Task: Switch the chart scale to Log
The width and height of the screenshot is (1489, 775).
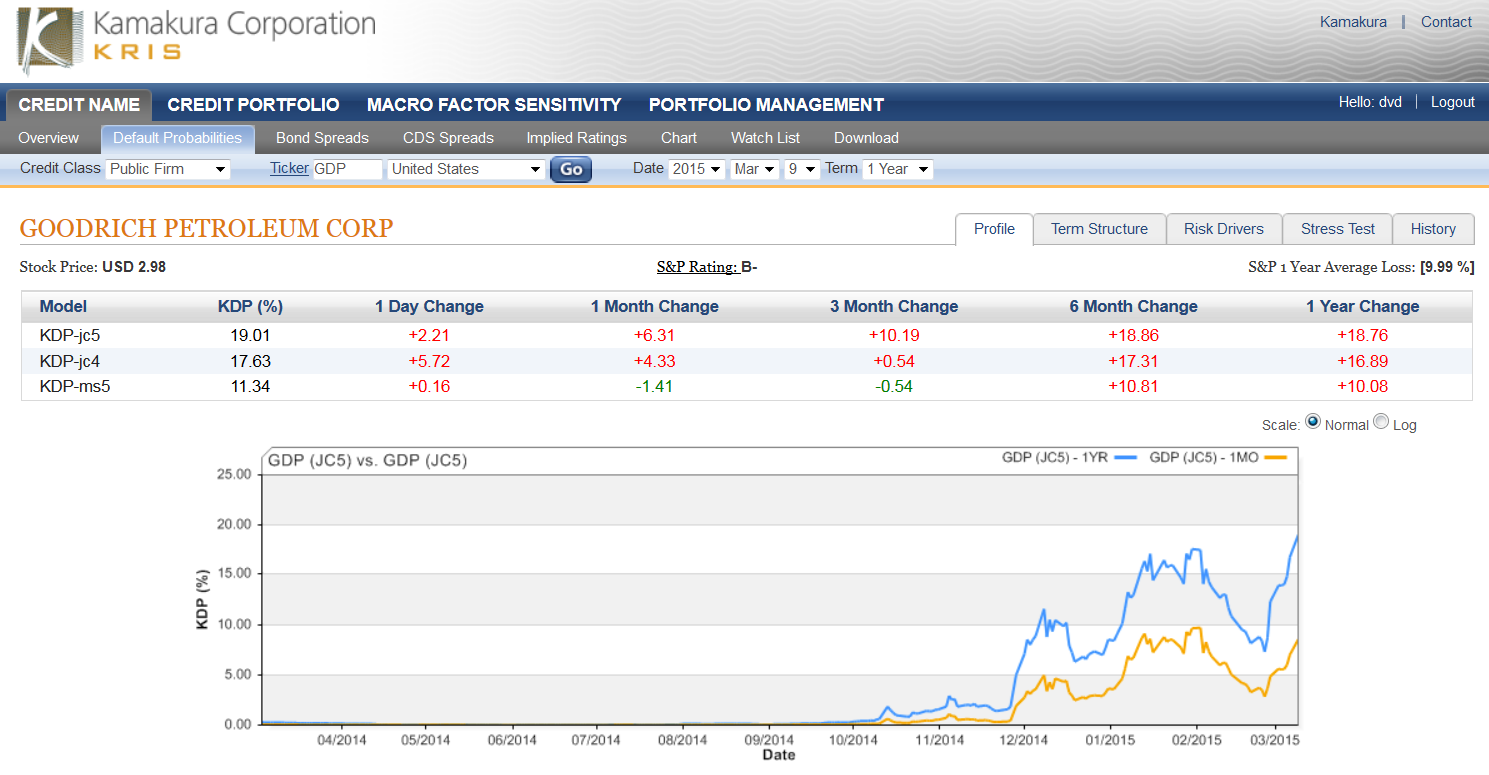Action: 1381,421
